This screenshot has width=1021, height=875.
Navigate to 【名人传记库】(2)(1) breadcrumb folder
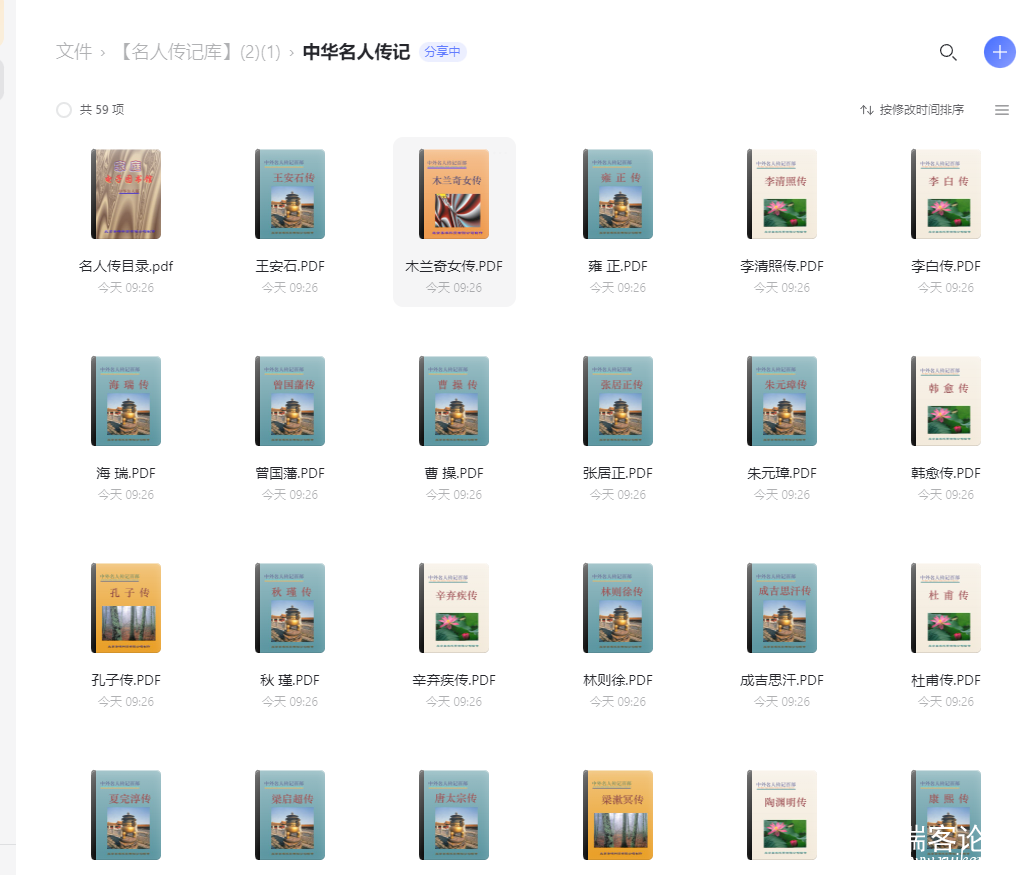click(198, 52)
